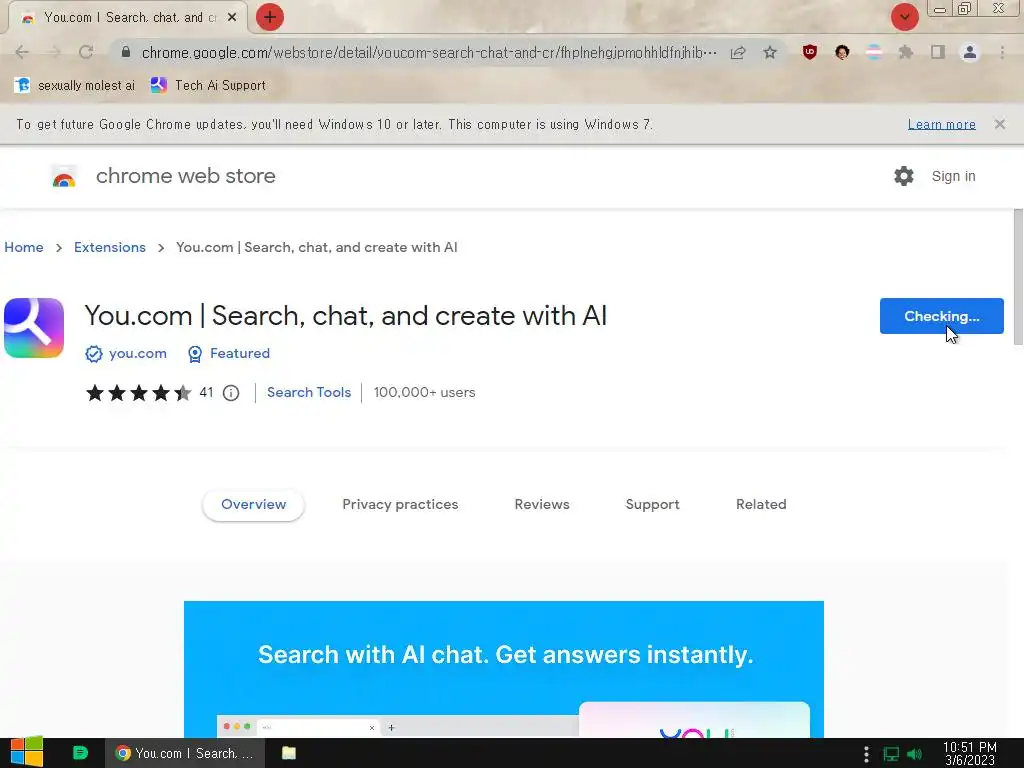Open File Explorer folder in taskbar
This screenshot has width=1024, height=768.
[289, 753]
